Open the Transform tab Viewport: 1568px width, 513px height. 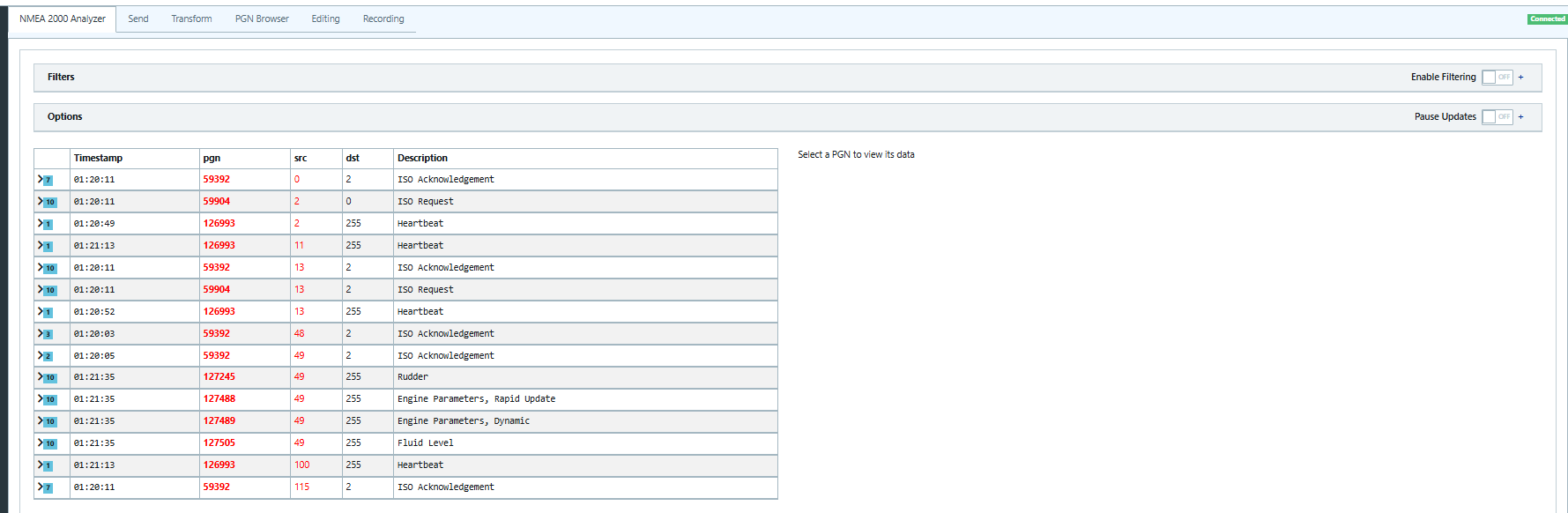coord(191,19)
